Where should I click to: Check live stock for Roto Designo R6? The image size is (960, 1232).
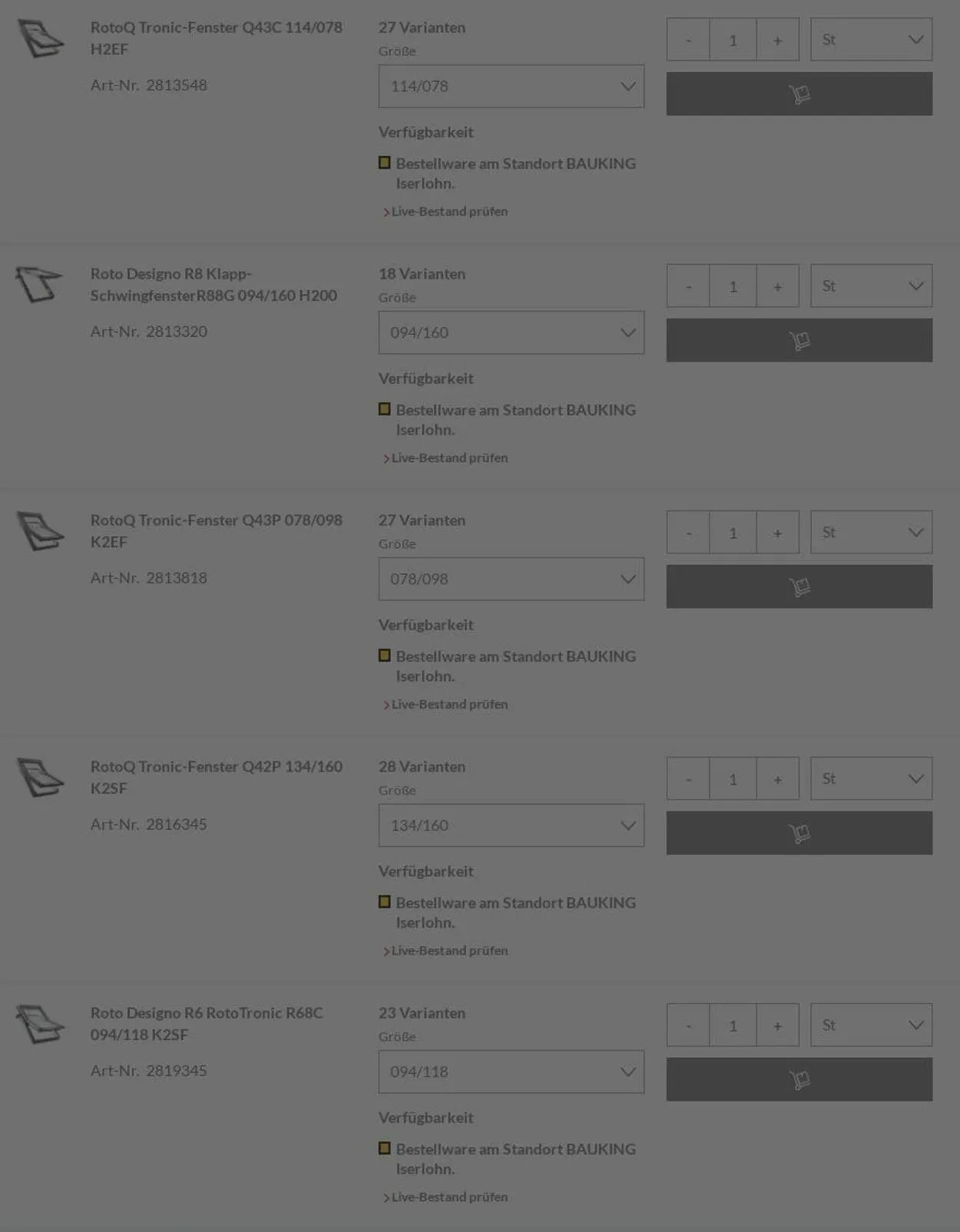[449, 1197]
